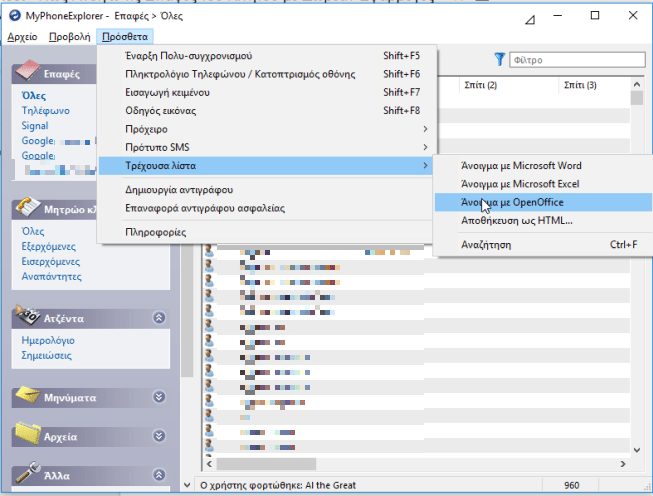Click the 960 count in status bar
The height and width of the screenshot is (496, 653).
[571, 486]
